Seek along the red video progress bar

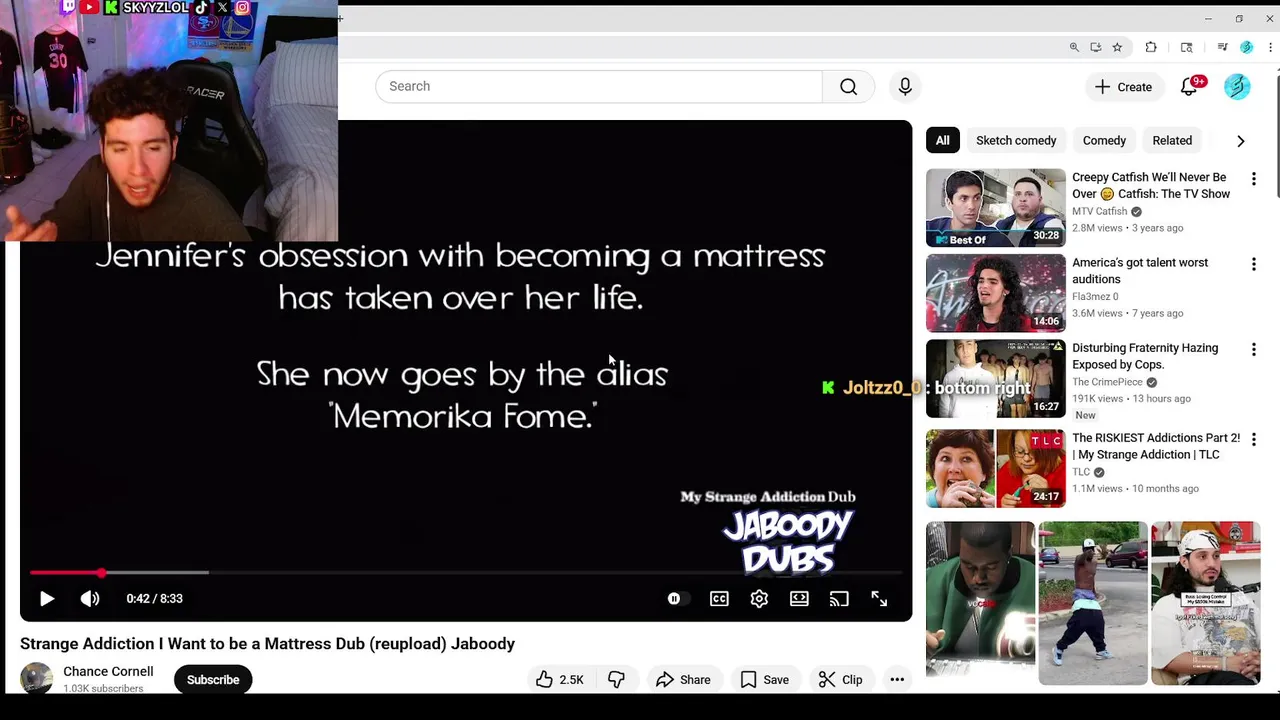point(466,573)
